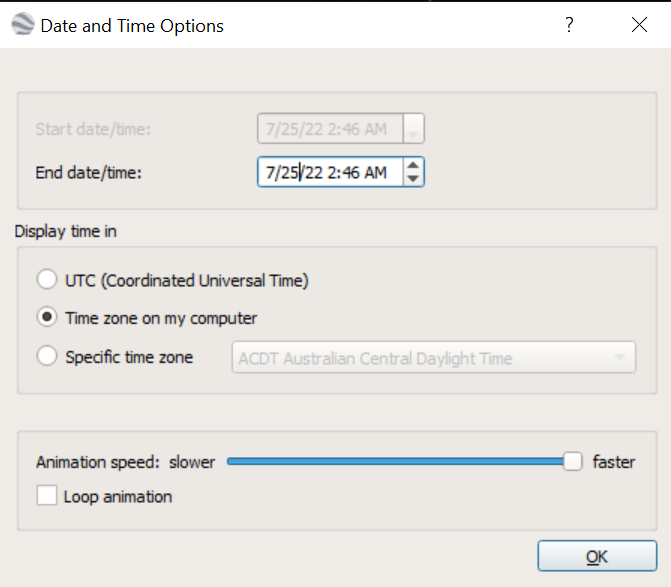This screenshot has width=671, height=587.
Task: Click the Start date/time spinner arrows
Action: tap(413, 129)
